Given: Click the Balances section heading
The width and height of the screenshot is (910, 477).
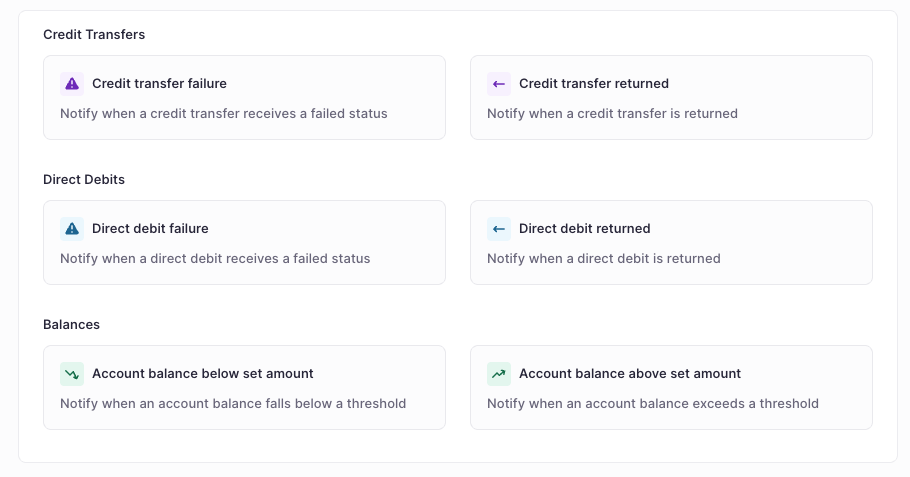Looking at the screenshot, I should [71, 325].
